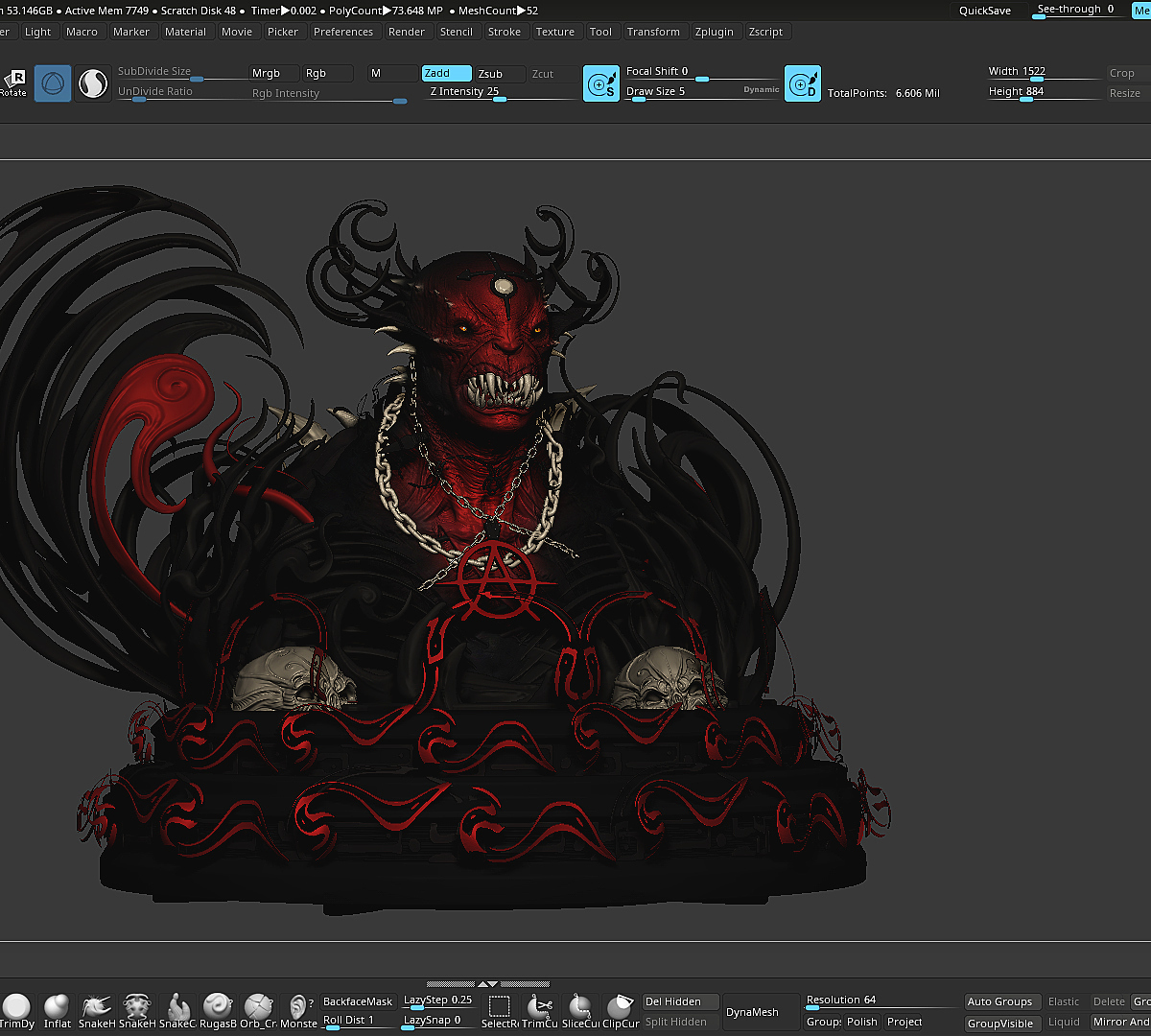Open the Stencil menu
Viewport: 1151px width, 1036px height.
coord(457,32)
